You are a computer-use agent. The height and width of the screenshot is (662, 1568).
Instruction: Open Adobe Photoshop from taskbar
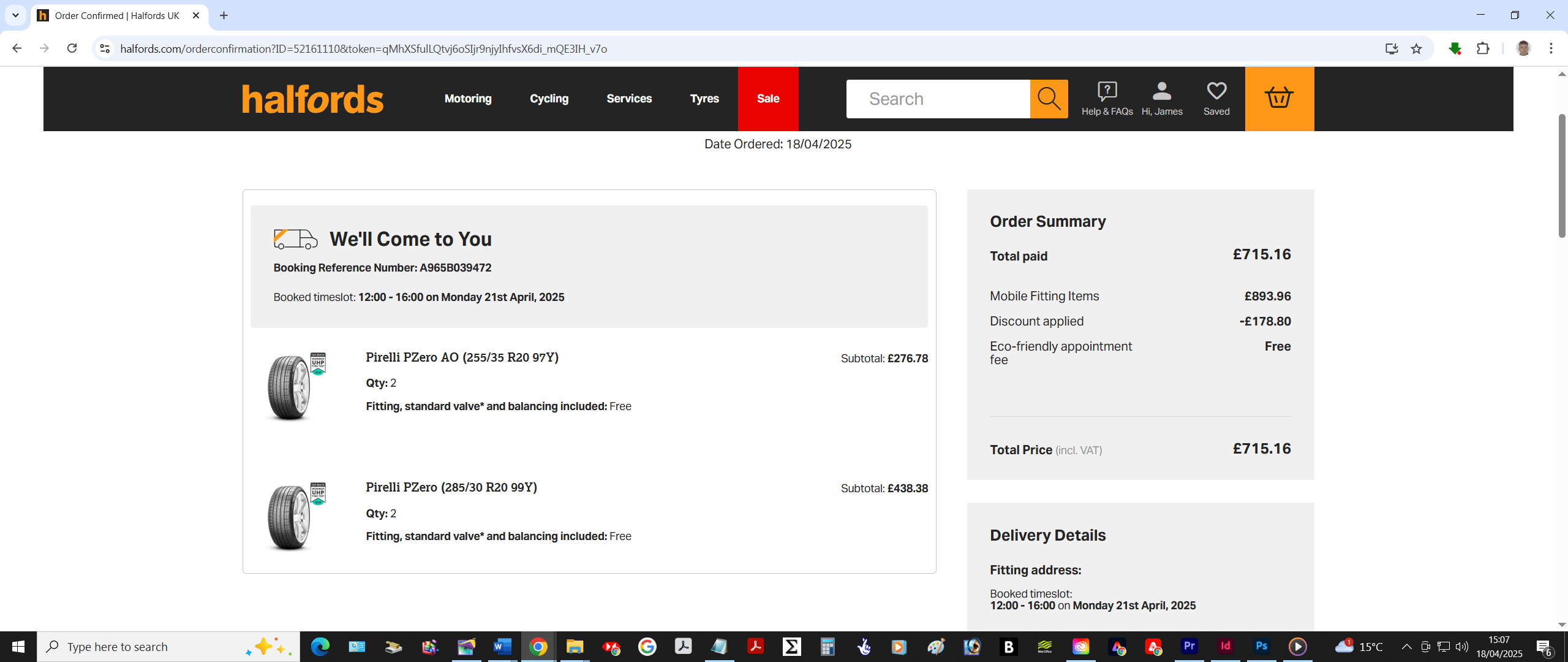tap(1261, 647)
